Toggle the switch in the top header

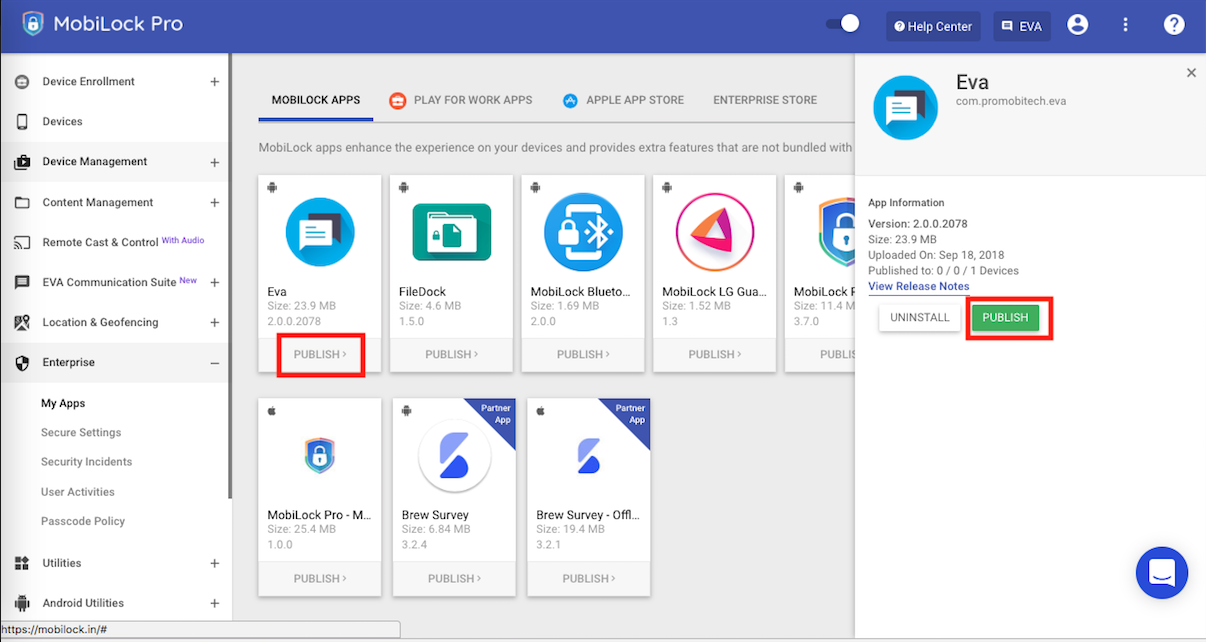point(843,24)
